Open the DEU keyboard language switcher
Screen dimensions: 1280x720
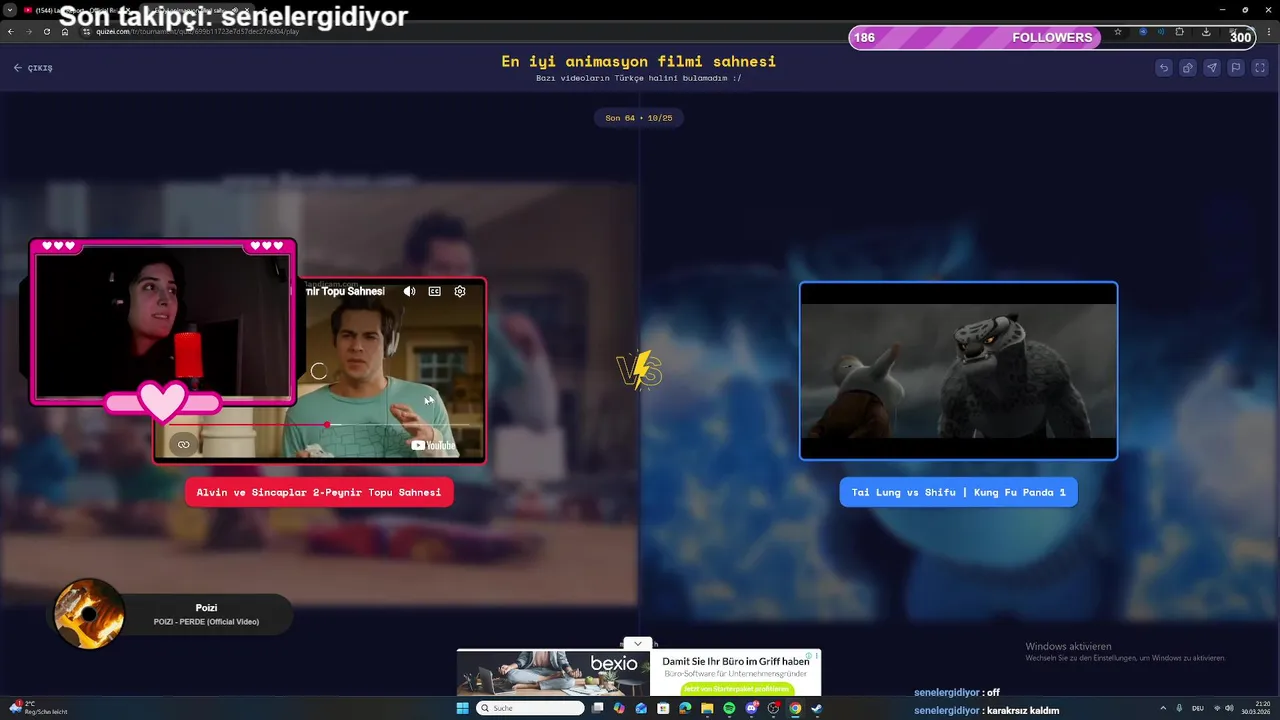point(1198,708)
